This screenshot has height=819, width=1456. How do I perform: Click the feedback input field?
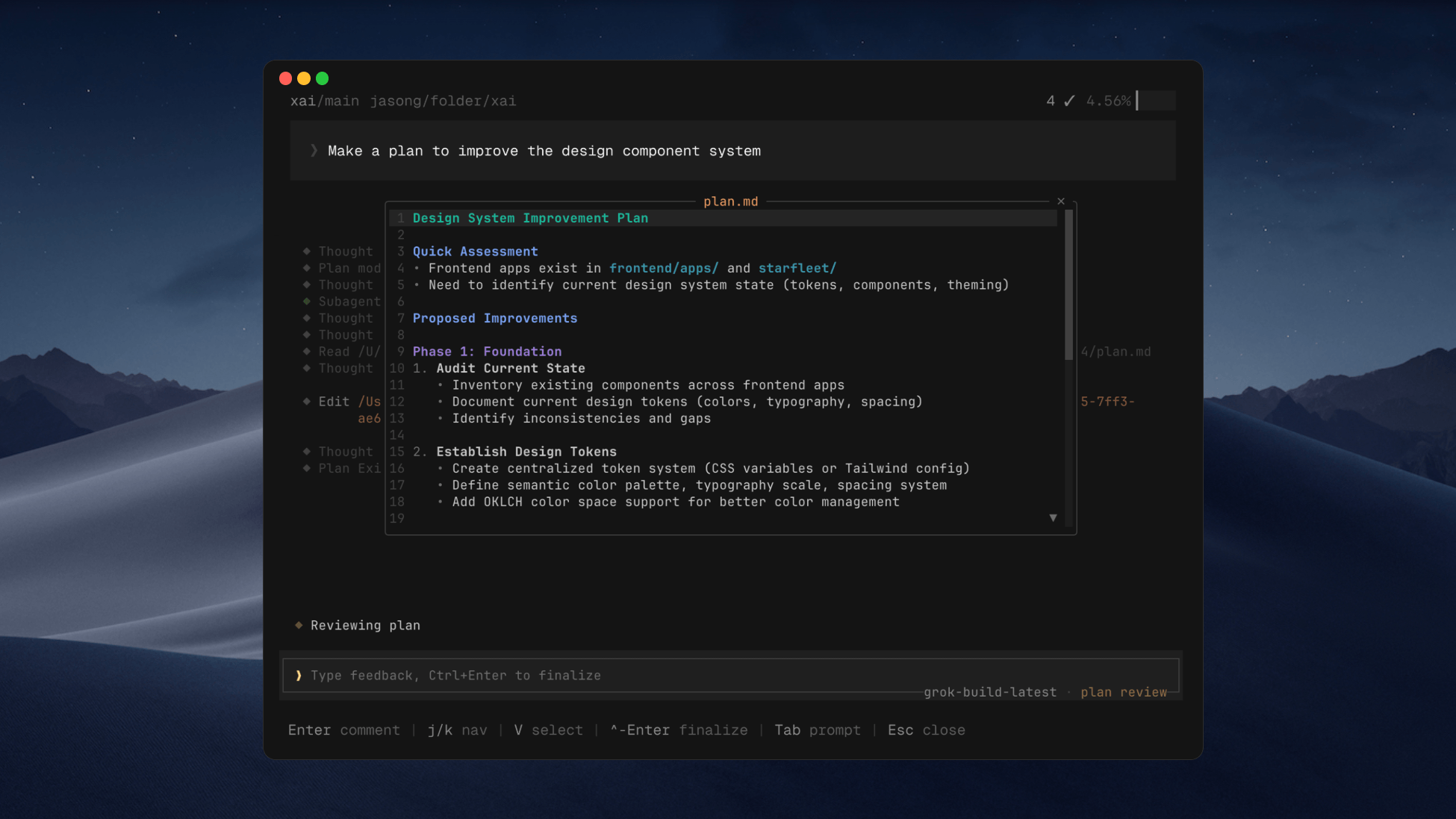[x=731, y=675]
